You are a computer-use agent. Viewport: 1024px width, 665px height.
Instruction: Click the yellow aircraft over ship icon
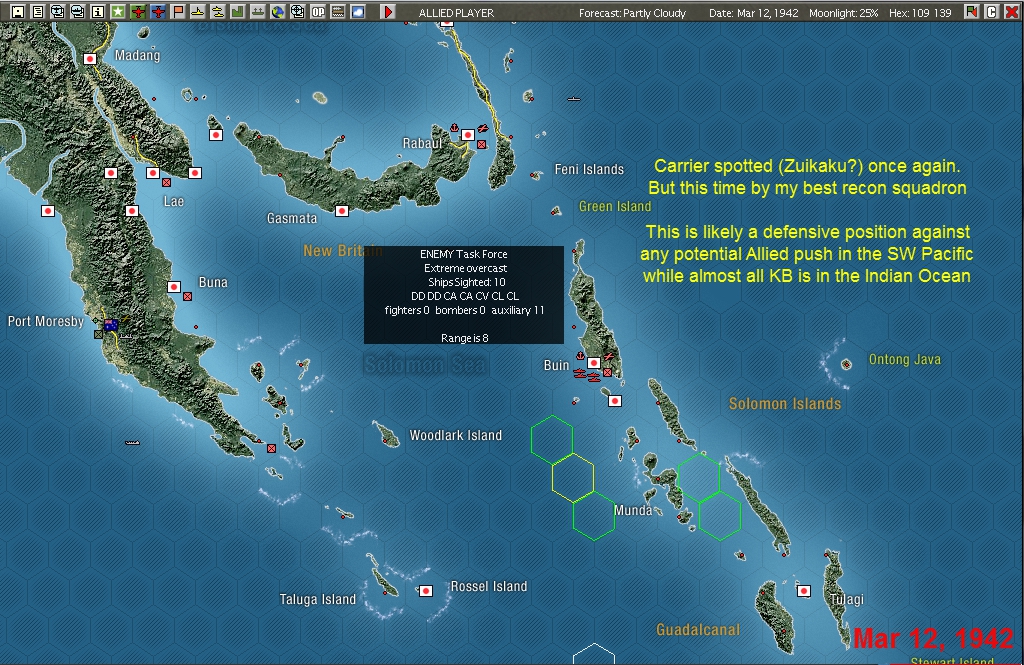click(x=217, y=12)
